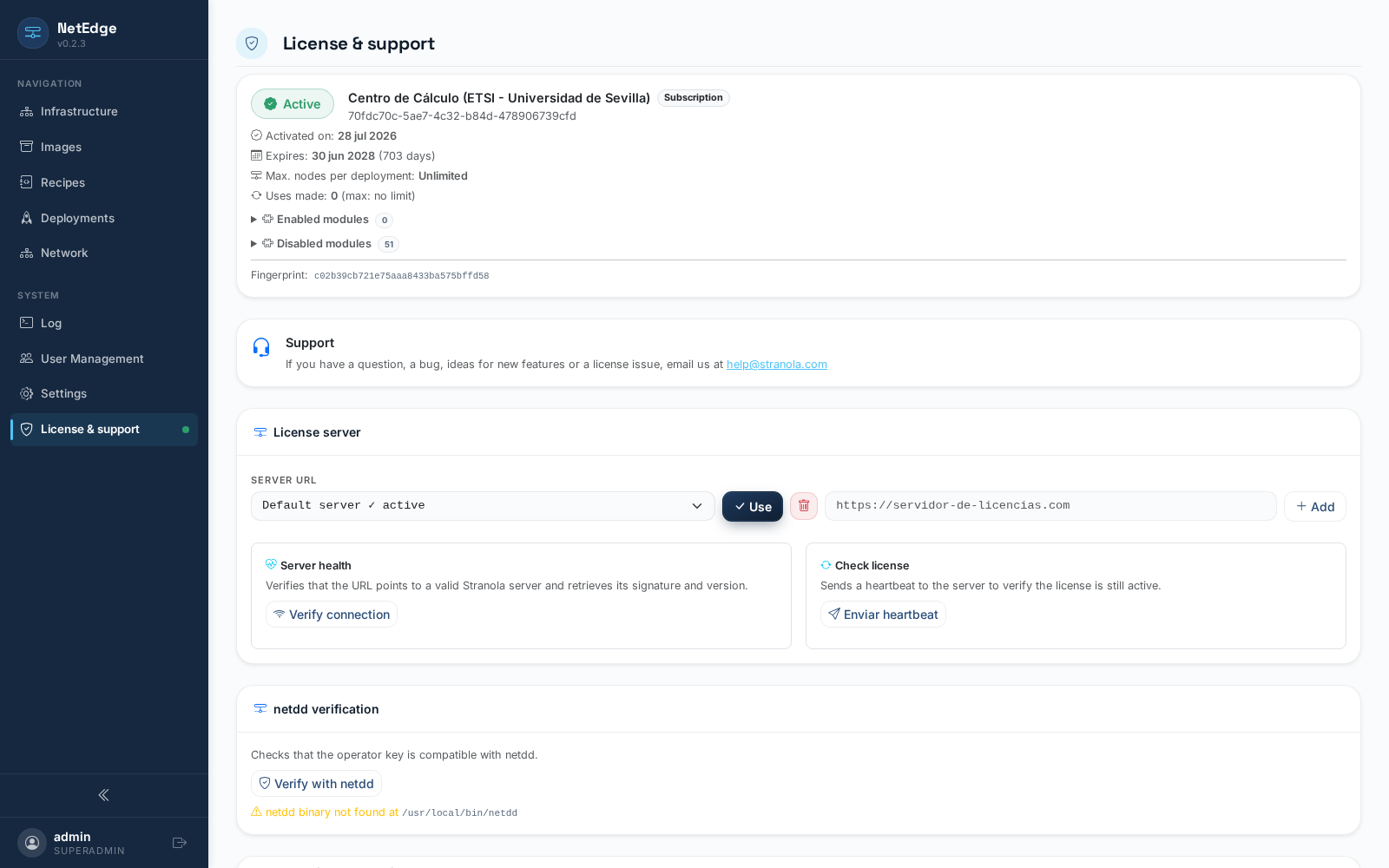Collapse the sidebar with double chevron
The height and width of the screenshot is (868, 1389).
tap(104, 795)
